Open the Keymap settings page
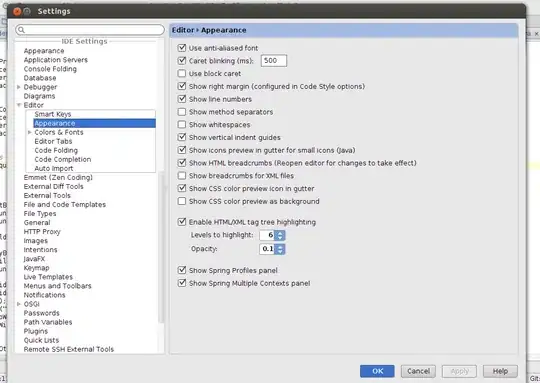The width and height of the screenshot is (540, 383). 37,268
